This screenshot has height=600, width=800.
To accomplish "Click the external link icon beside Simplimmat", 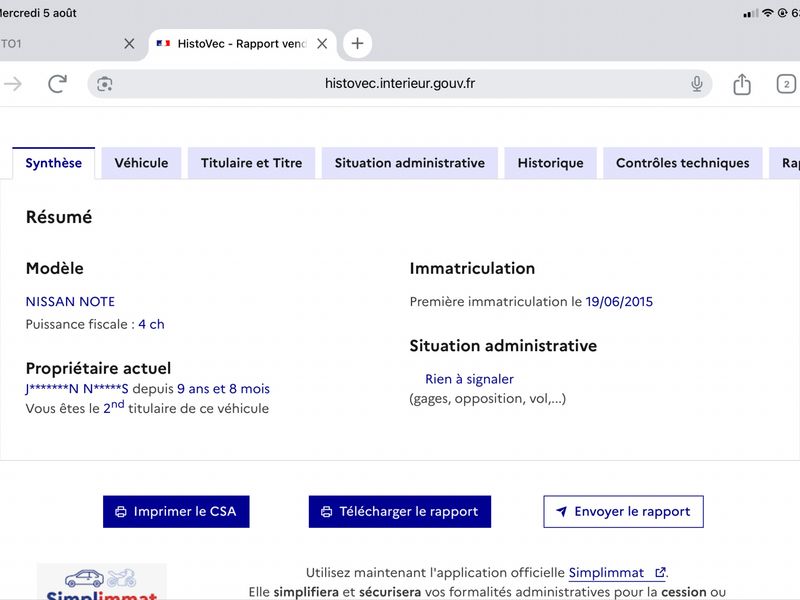I will pos(660,573).
